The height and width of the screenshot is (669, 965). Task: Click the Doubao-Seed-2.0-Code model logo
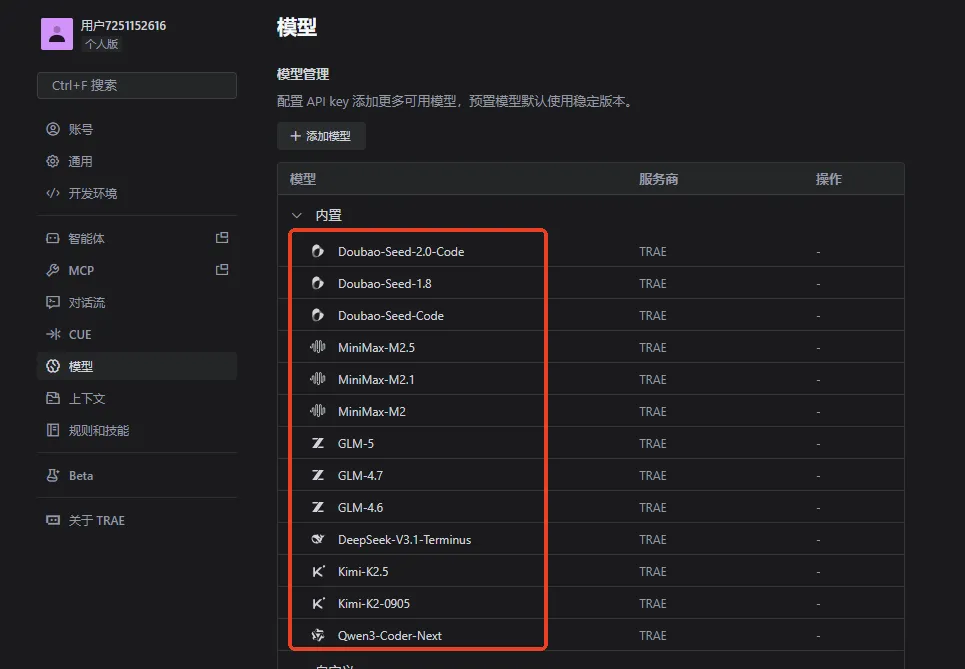pos(318,251)
